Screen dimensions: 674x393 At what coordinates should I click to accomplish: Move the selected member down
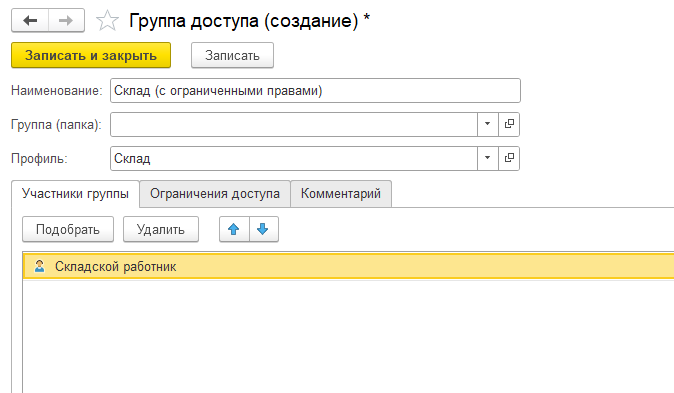[x=263, y=229]
